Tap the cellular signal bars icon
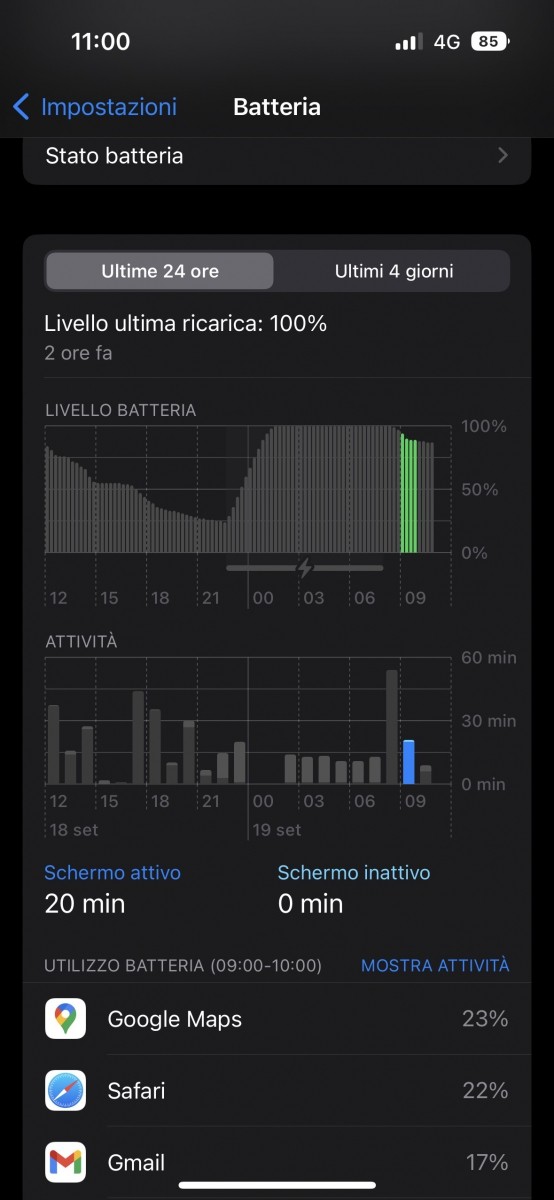 [409, 42]
